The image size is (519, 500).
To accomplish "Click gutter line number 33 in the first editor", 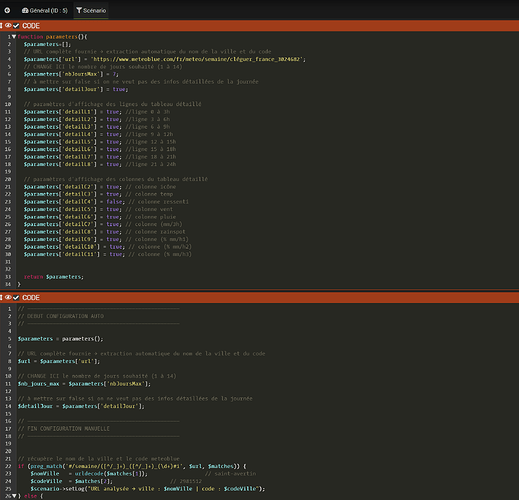I will coord(8,277).
